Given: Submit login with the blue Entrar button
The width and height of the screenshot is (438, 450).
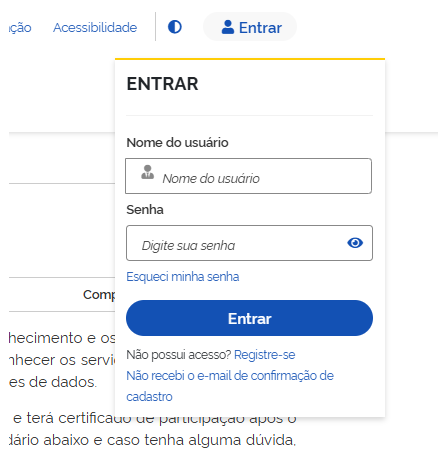Looking at the screenshot, I should coord(249,318).
